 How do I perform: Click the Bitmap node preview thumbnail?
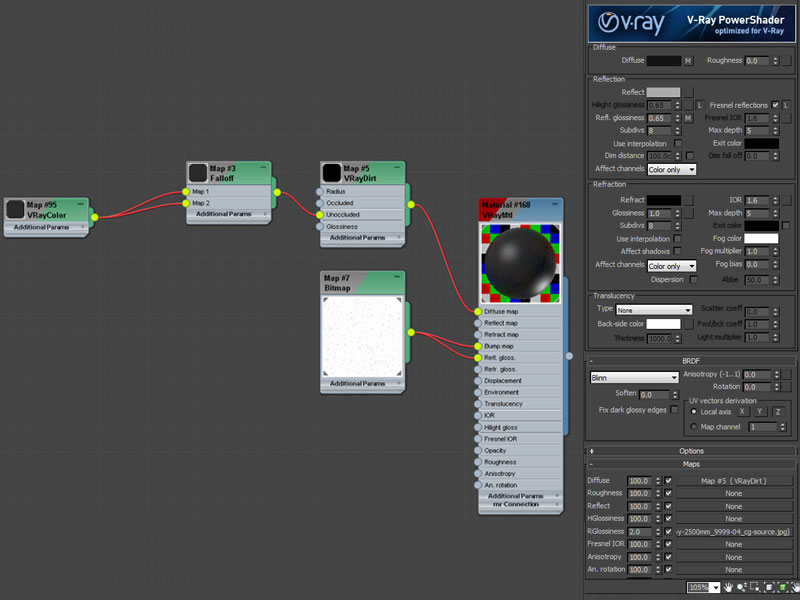[x=362, y=336]
